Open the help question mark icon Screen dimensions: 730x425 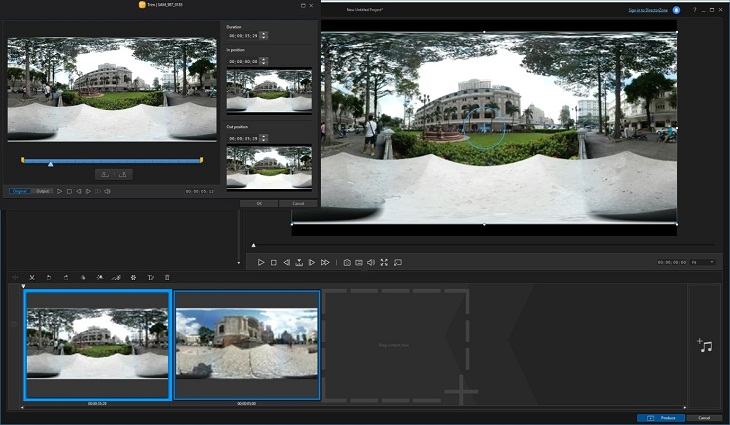click(694, 10)
